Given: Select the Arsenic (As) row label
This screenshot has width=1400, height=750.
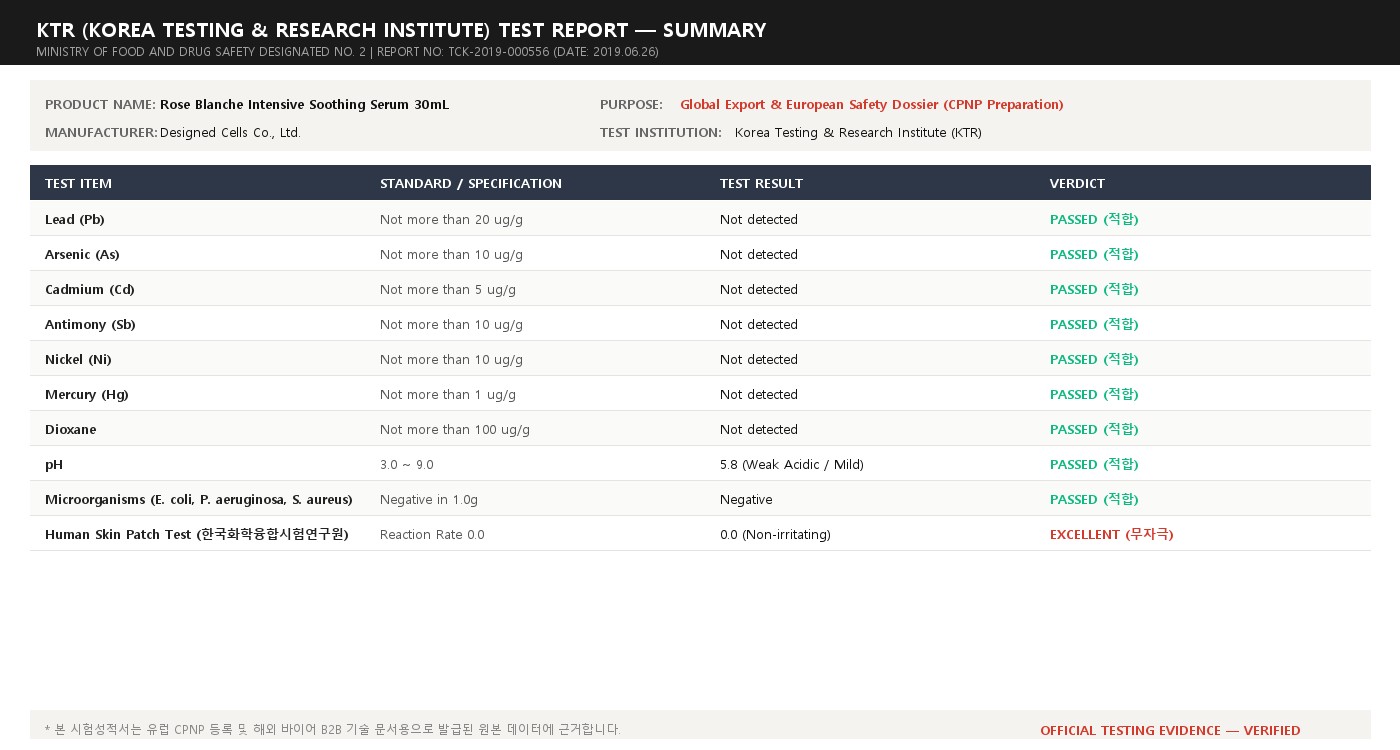Looking at the screenshot, I should [x=82, y=254].
